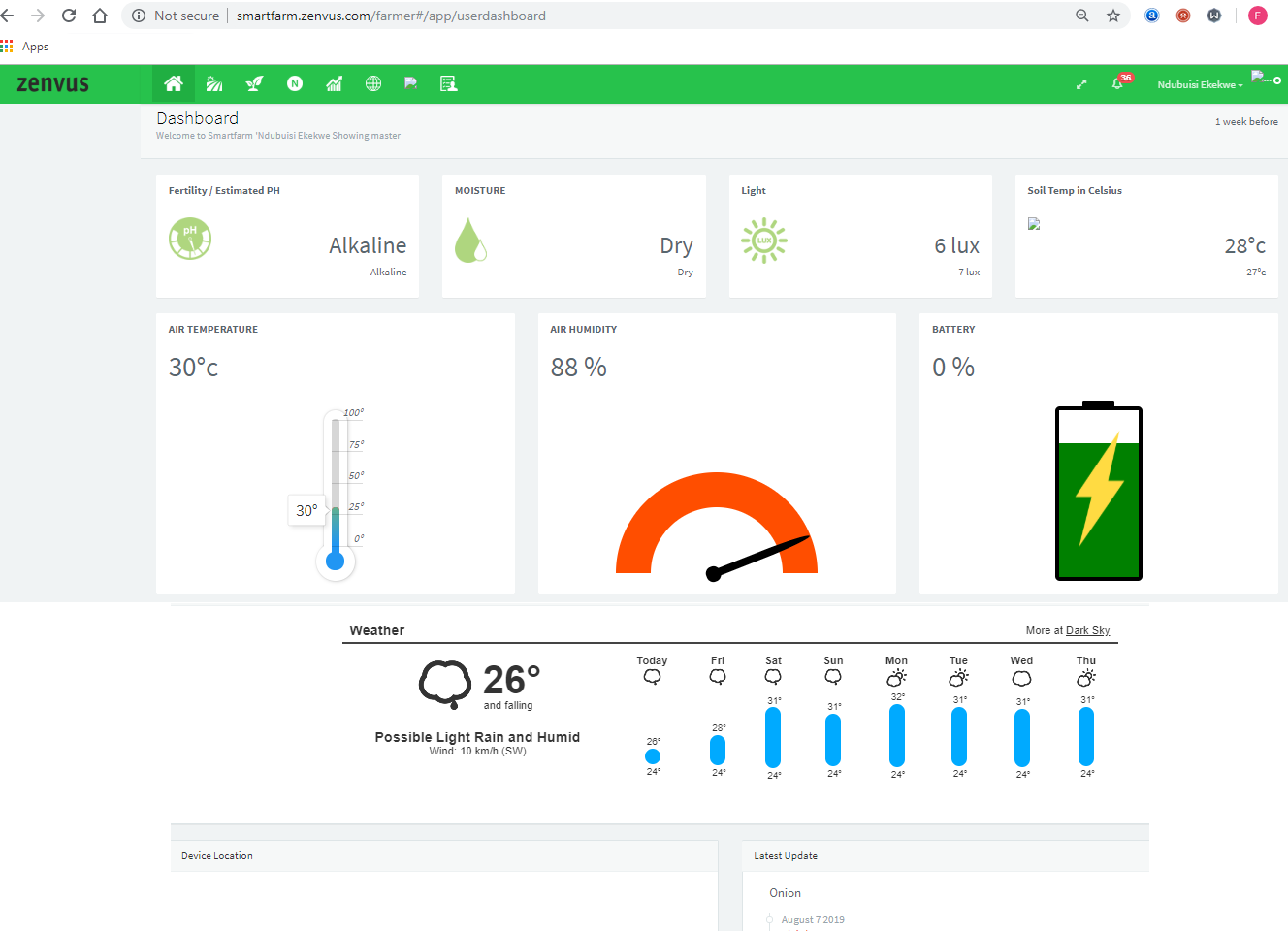Open the Apps shortcut in bookmarks bar
The height and width of the screenshot is (931, 1288).
click(26, 47)
